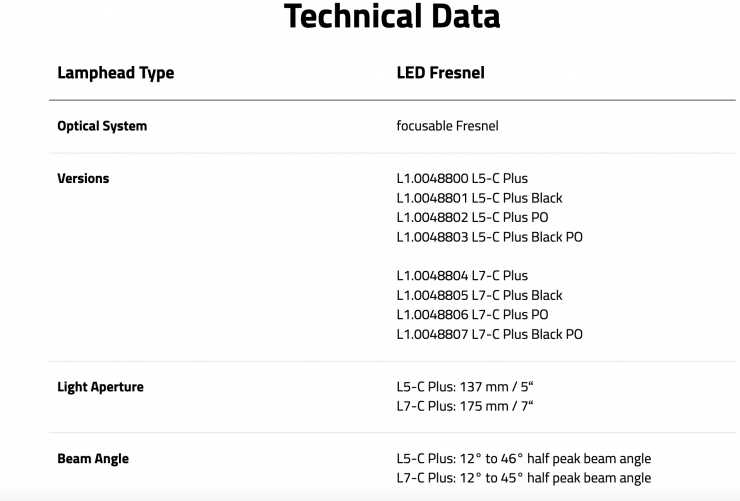
Task: Click the LED Fresnel header text
Action: pos(441,73)
